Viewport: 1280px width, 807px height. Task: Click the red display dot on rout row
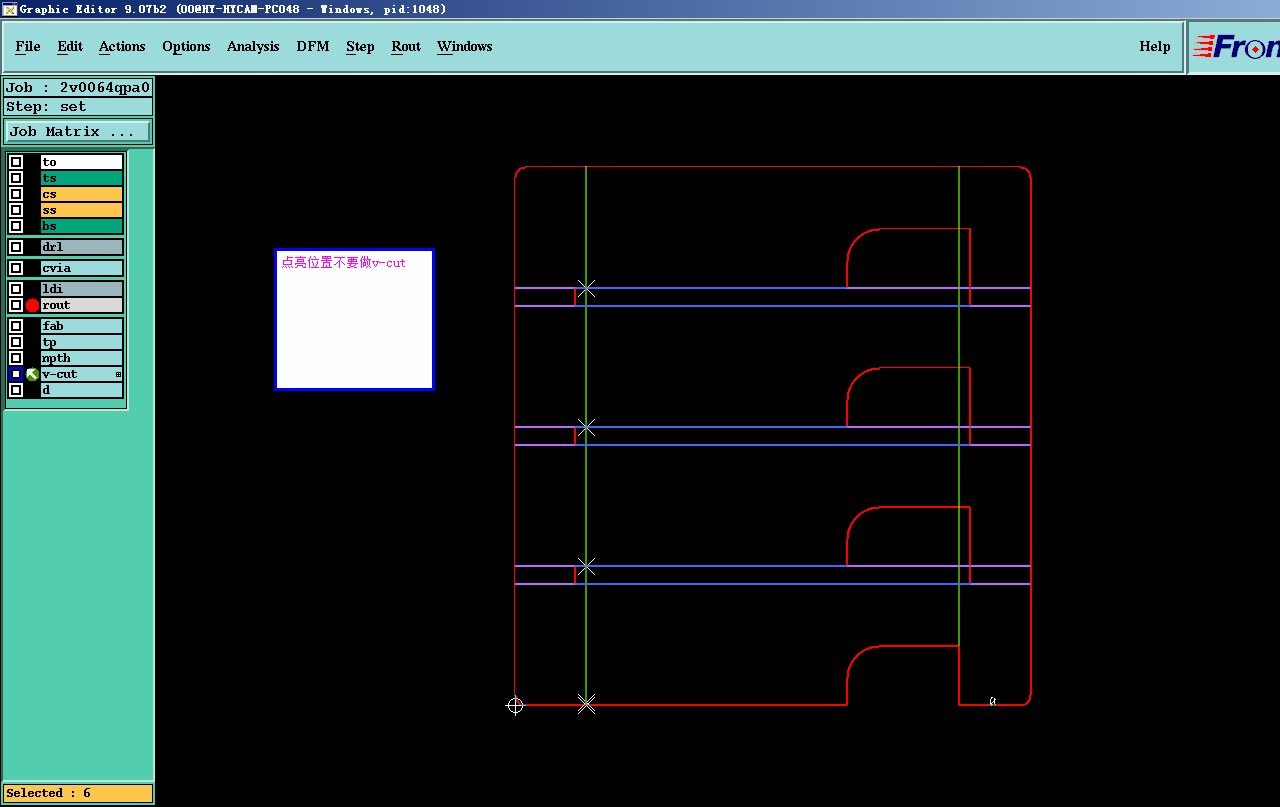[x=32, y=305]
